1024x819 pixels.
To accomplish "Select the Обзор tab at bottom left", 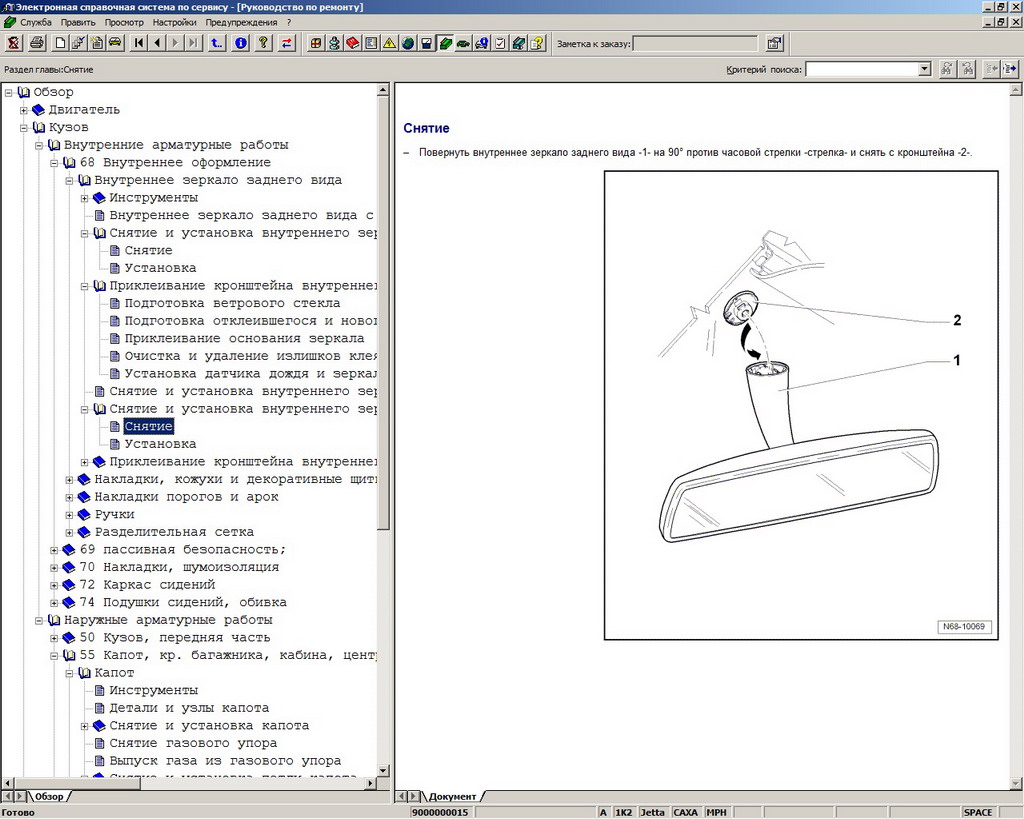I will [x=49, y=796].
